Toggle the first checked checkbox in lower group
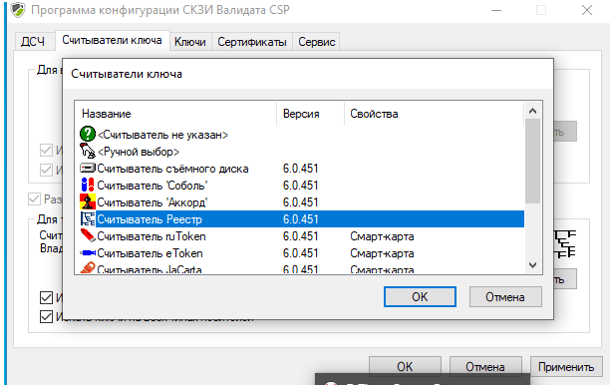Screen dimensions: 616x392 (x=46, y=297)
